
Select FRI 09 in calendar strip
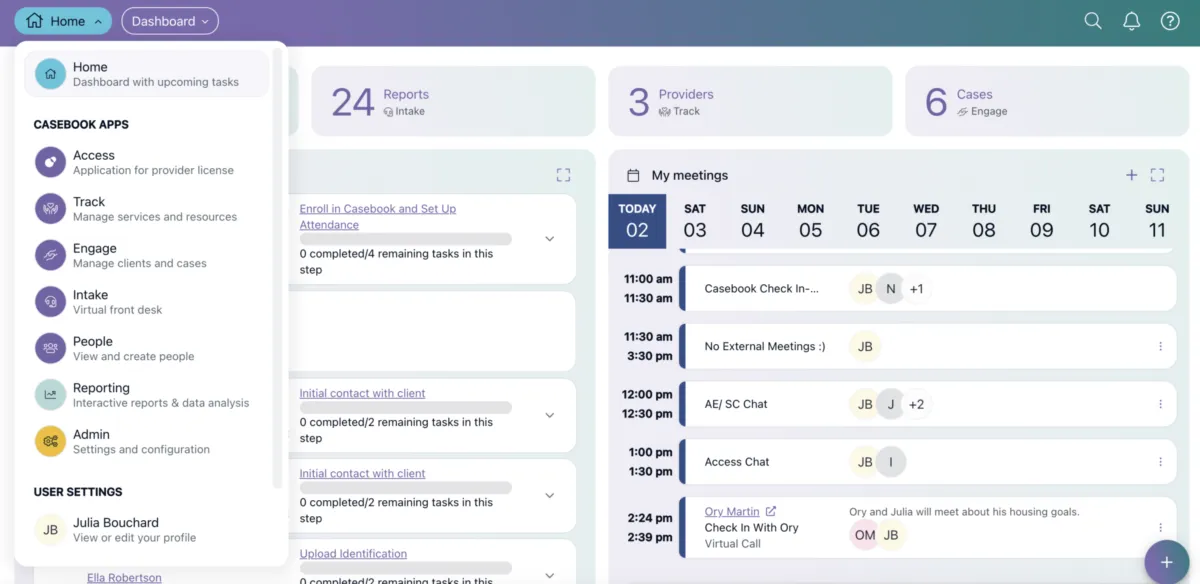click(1042, 221)
